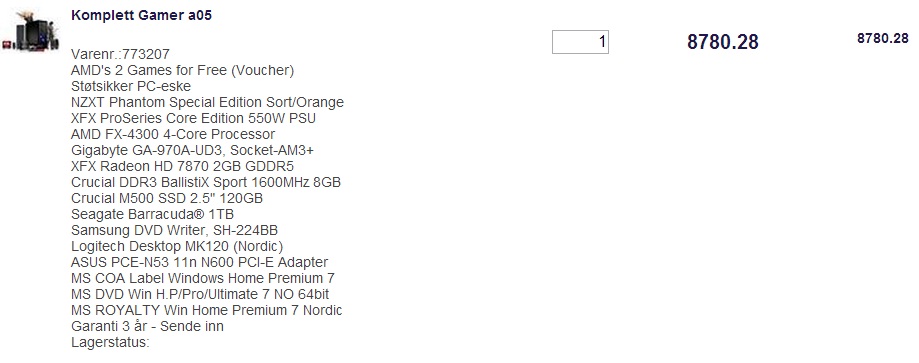Image resolution: width=919 pixels, height=363 pixels.
Task: Select Seagate Barracuda 1TB line
Action: point(152,215)
